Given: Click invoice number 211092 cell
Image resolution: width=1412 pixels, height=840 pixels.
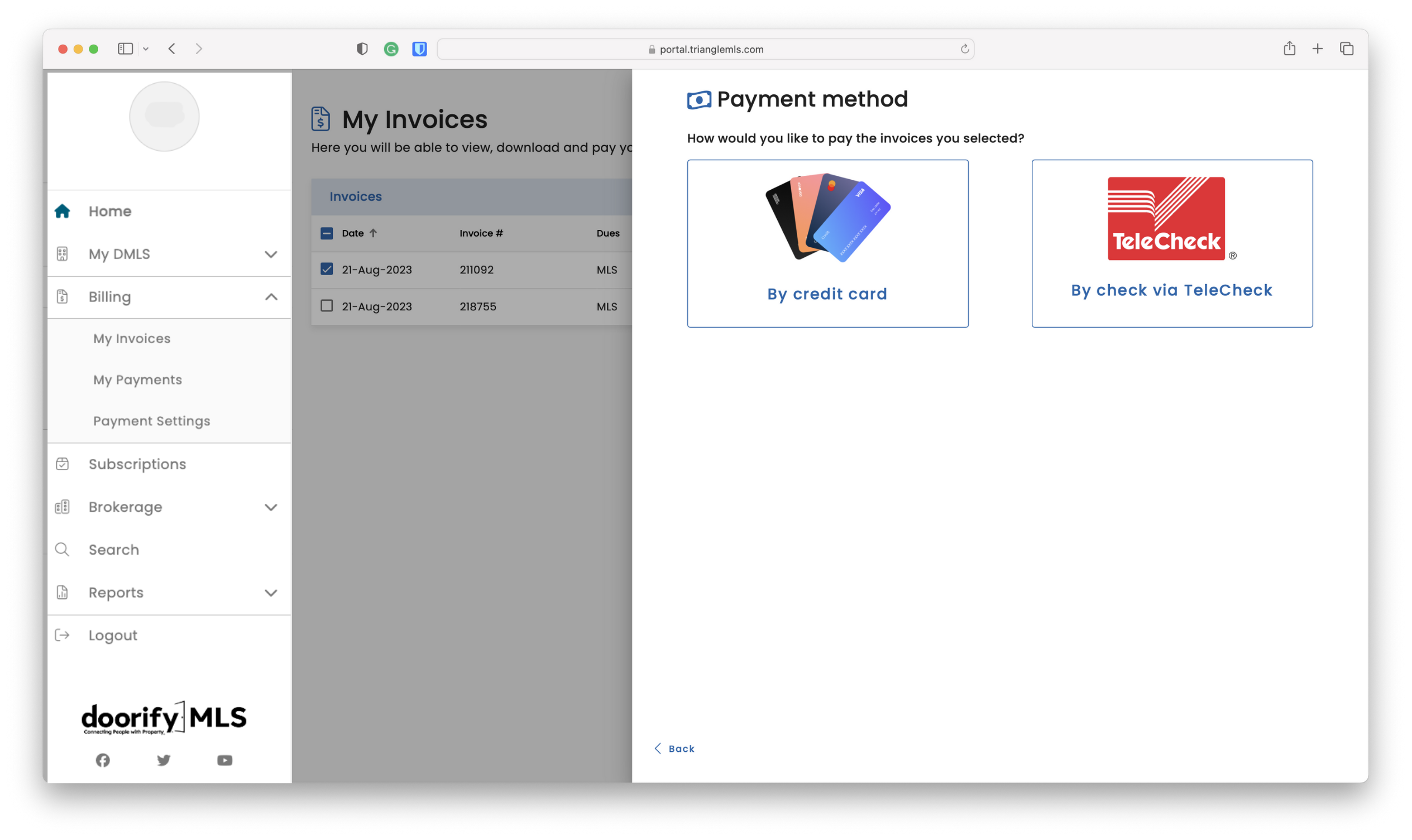Looking at the screenshot, I should (476, 270).
